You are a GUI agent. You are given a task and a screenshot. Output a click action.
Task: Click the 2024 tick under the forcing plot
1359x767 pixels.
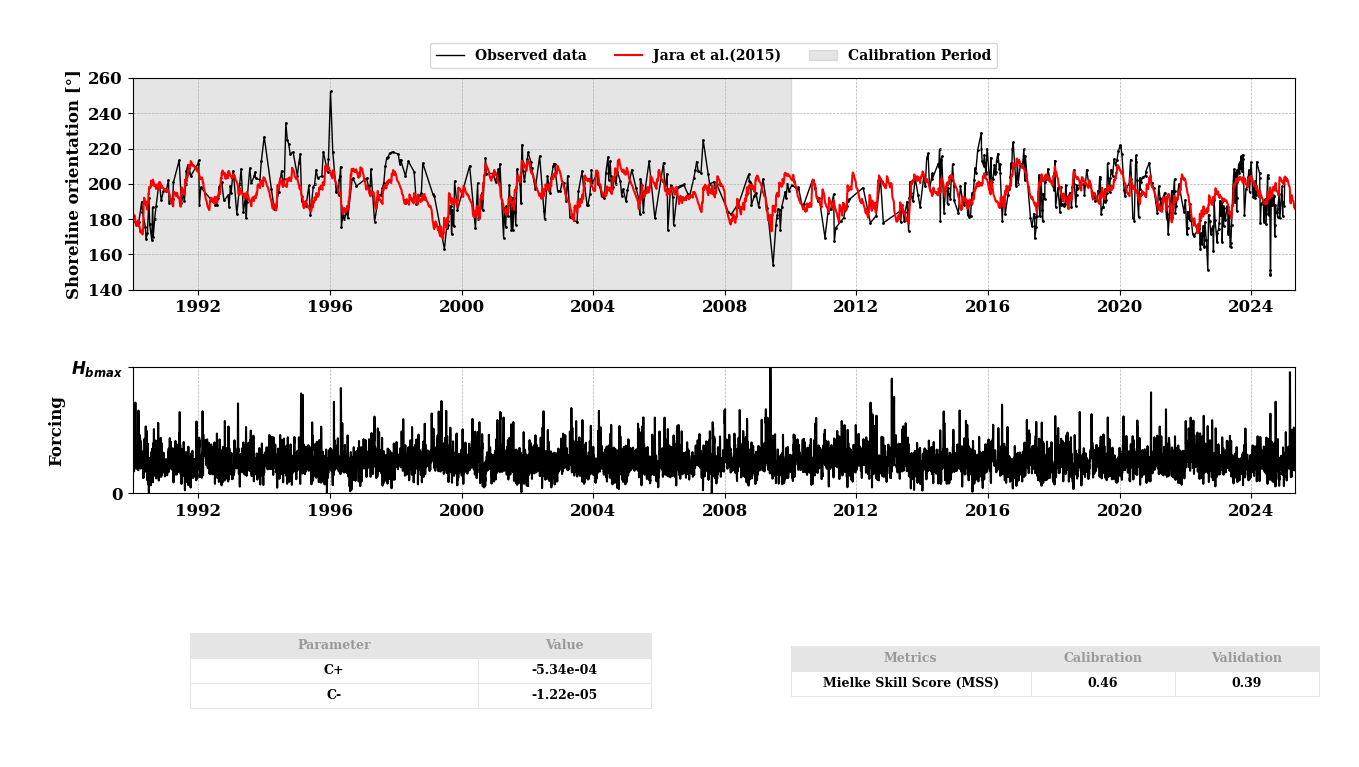(1250, 510)
